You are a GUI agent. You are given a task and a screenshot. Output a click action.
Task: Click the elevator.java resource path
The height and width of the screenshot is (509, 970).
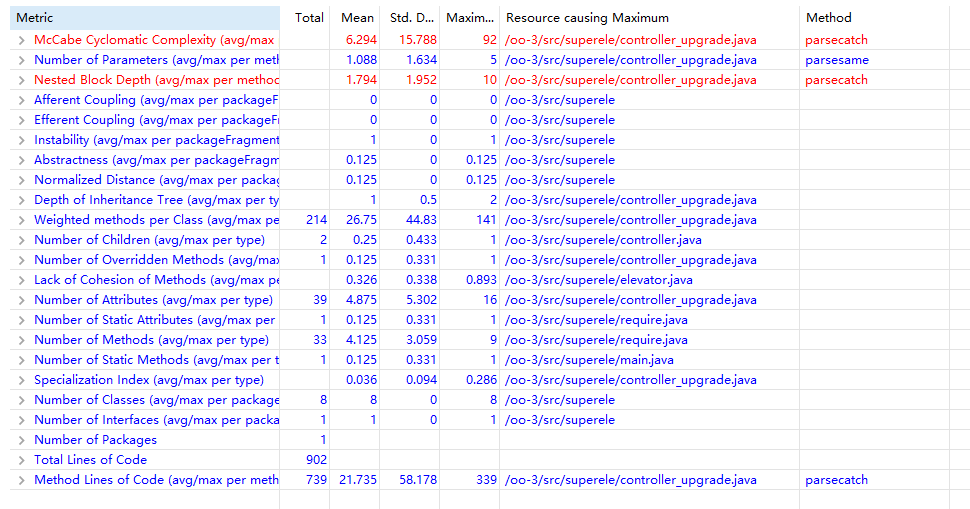coord(598,280)
